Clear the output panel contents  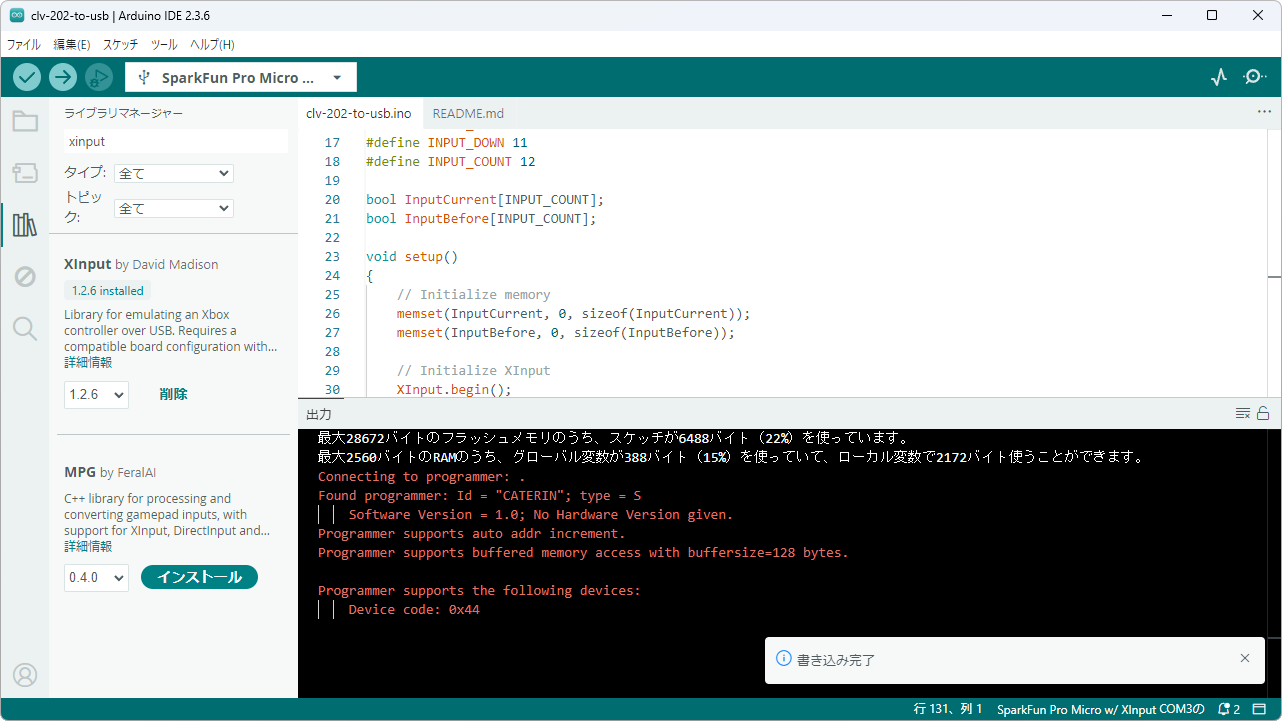tap(1242, 413)
